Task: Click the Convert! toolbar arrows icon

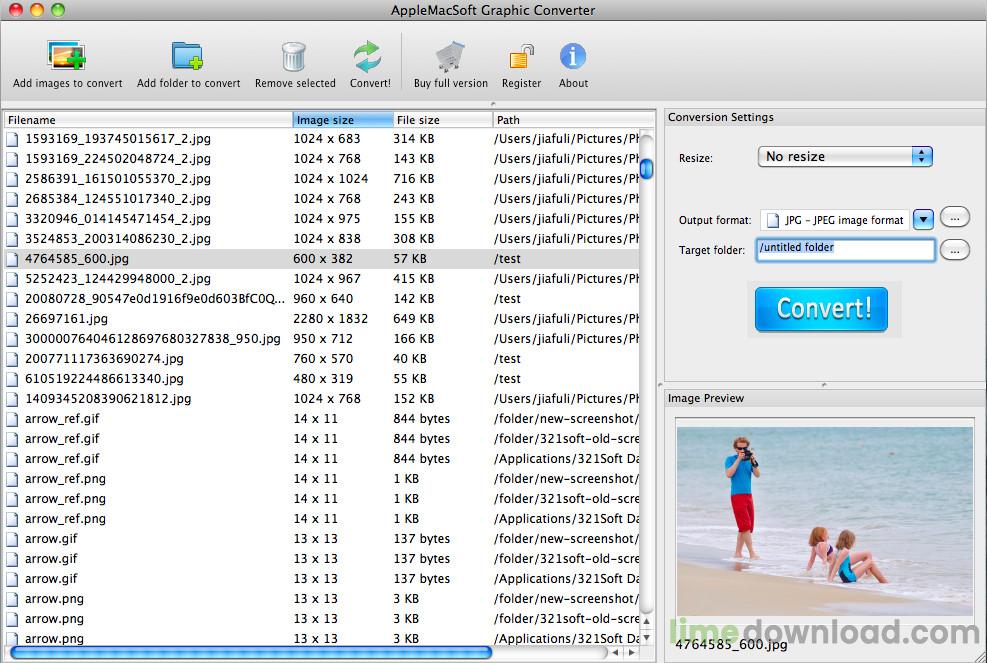Action: 368,56
